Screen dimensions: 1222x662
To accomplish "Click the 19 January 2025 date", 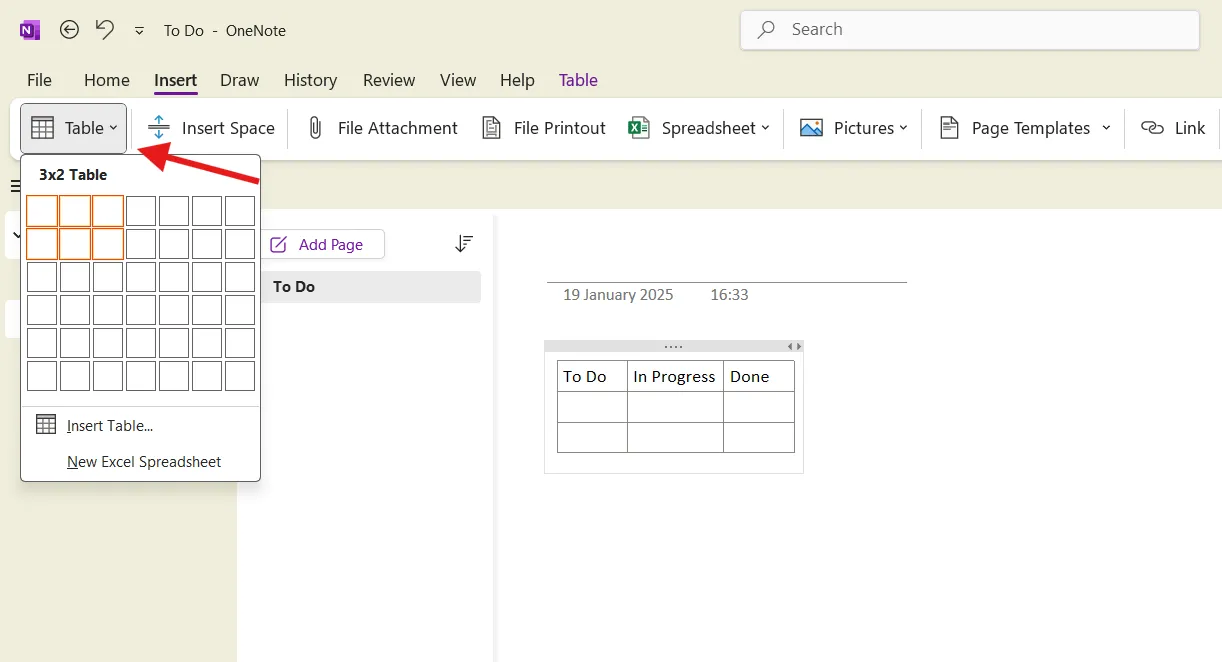I will pos(618,295).
